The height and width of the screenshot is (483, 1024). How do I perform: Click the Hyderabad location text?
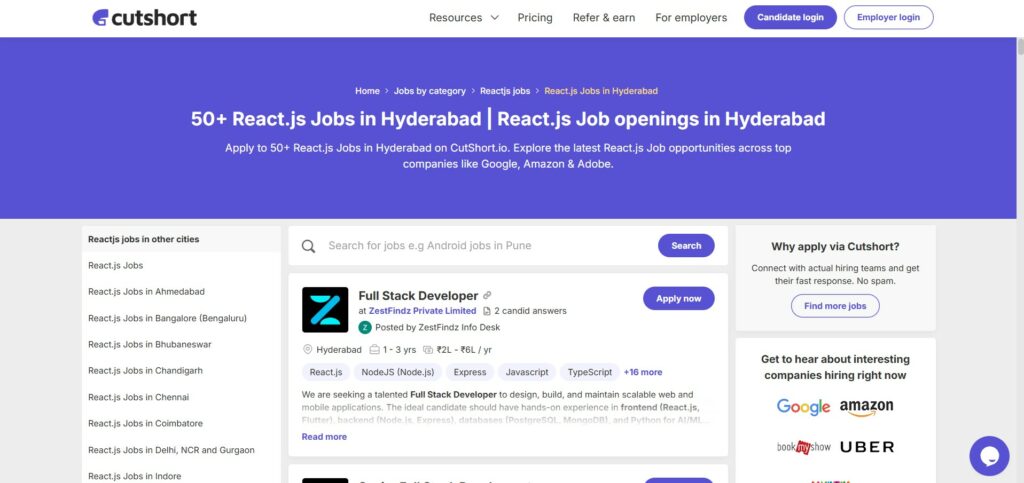coord(338,350)
